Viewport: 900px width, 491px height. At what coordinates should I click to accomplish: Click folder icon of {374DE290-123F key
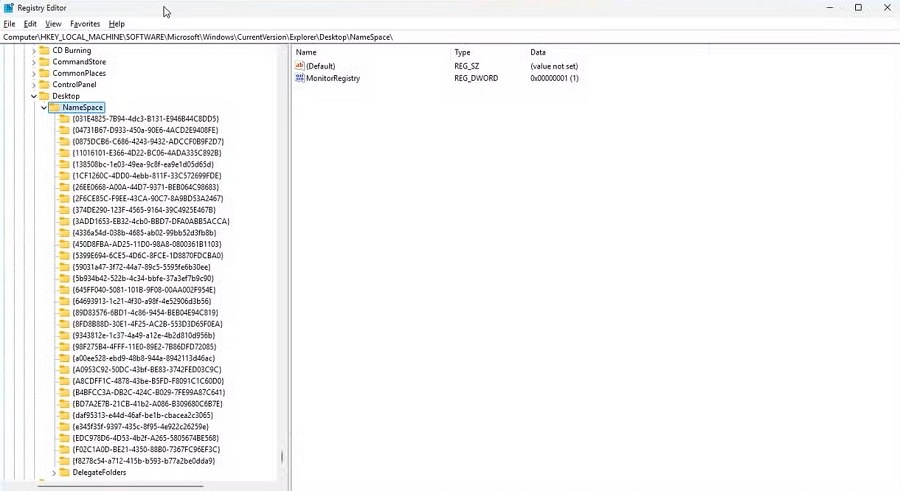coord(64,210)
